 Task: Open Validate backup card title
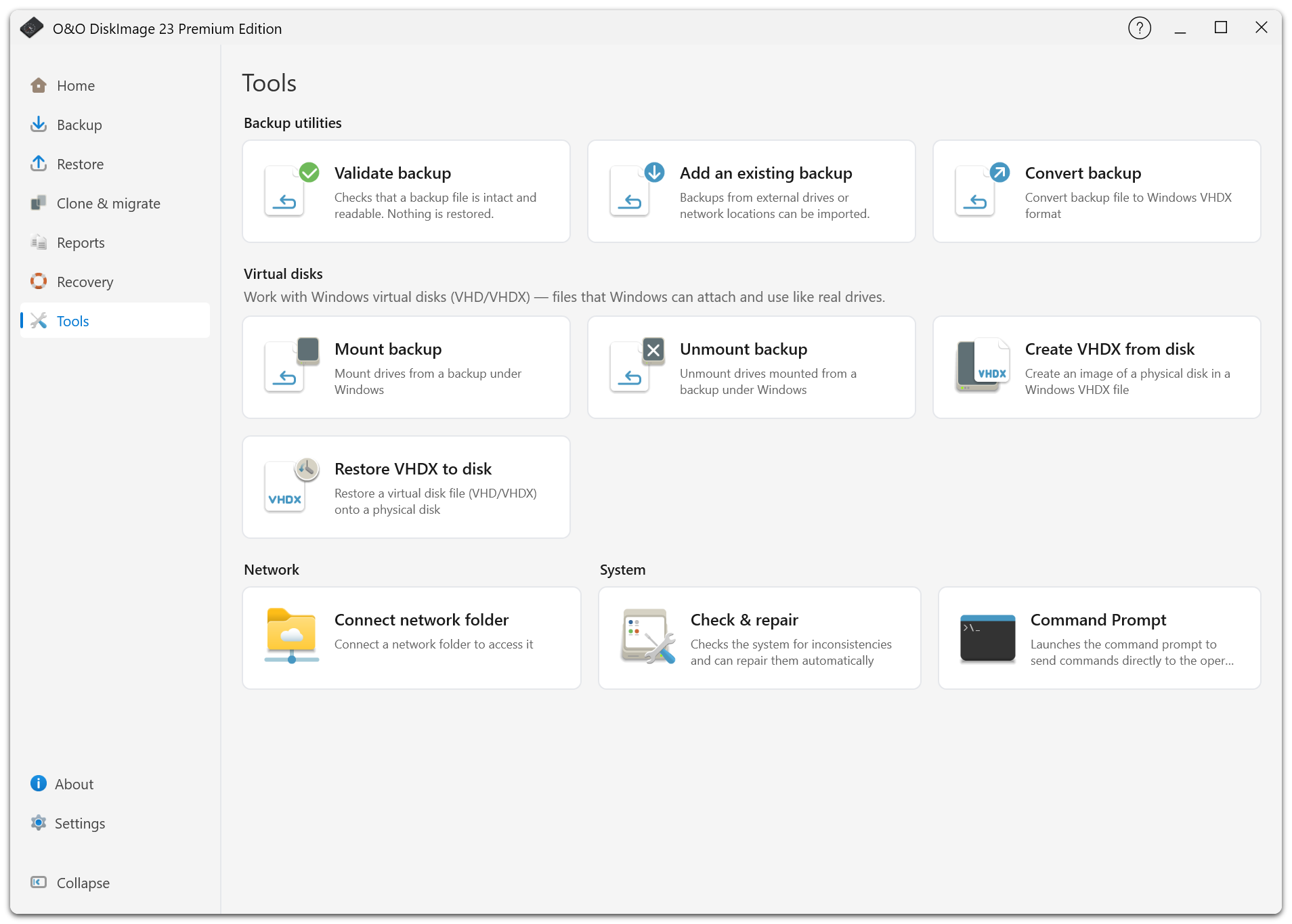point(393,173)
